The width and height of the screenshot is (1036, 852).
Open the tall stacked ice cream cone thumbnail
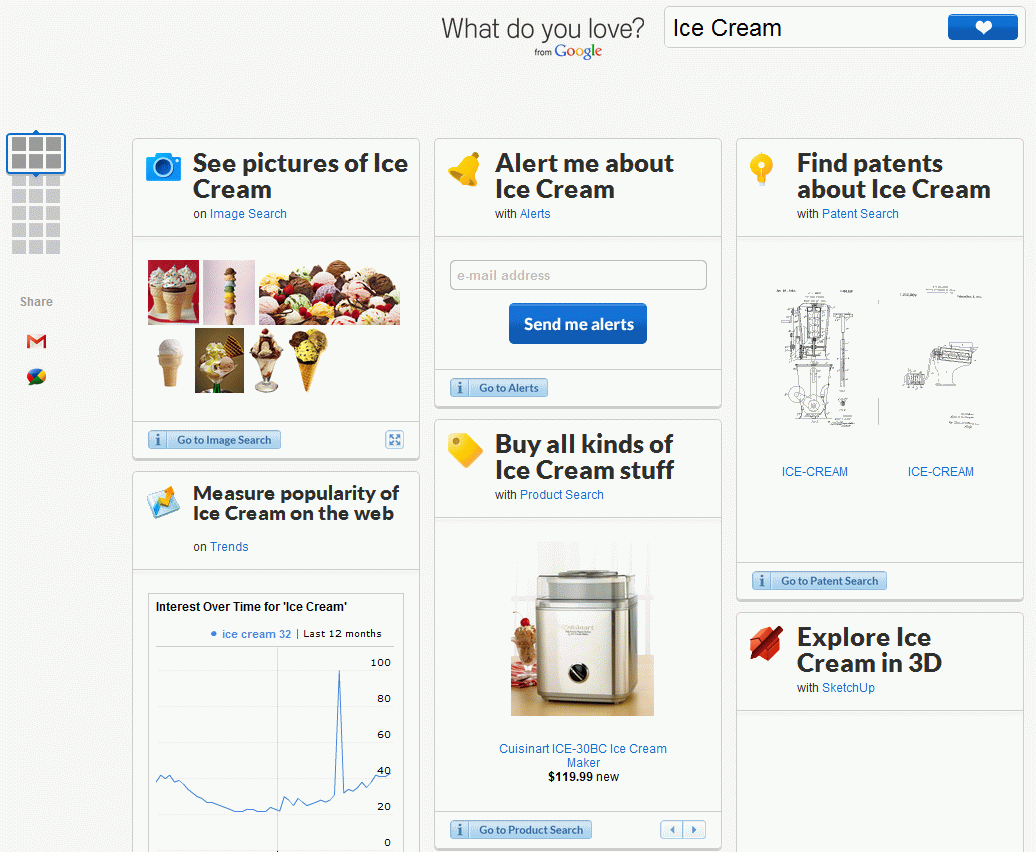[229, 292]
